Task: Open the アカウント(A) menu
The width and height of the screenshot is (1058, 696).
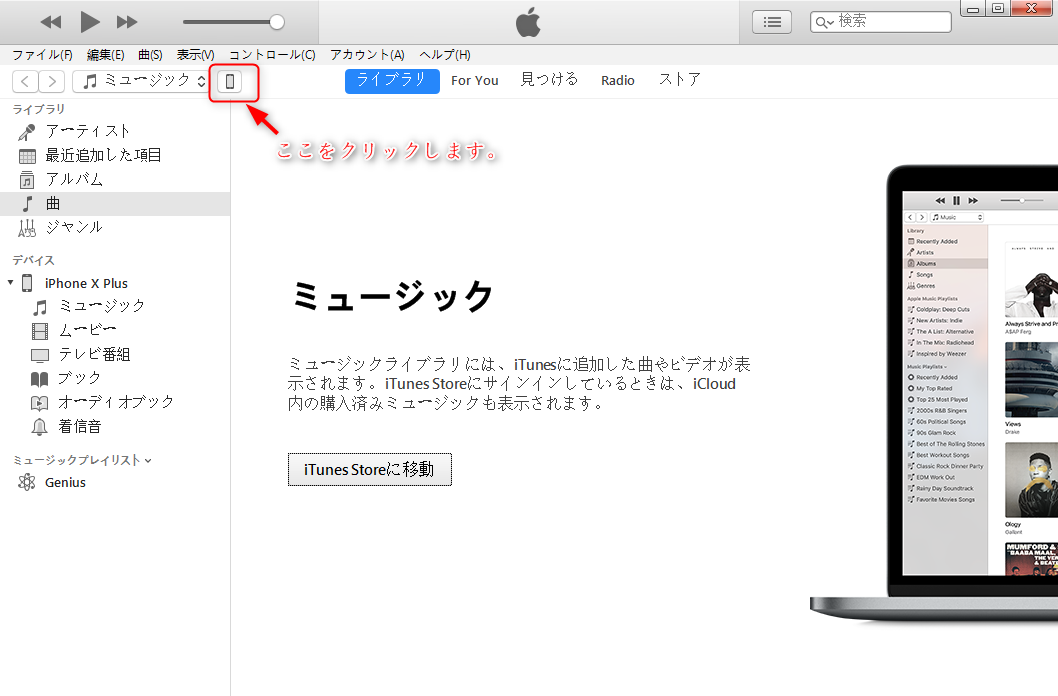Action: pyautogui.click(x=367, y=55)
